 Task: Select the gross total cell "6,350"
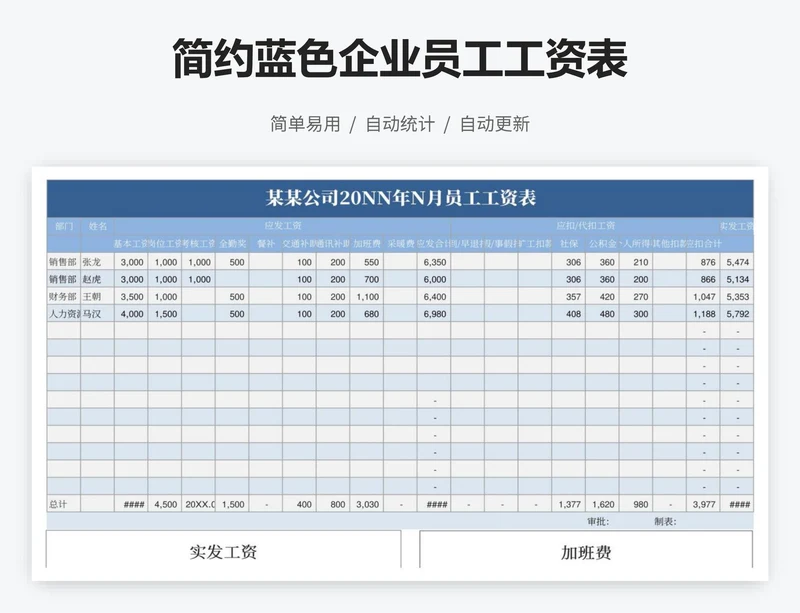pyautogui.click(x=434, y=262)
